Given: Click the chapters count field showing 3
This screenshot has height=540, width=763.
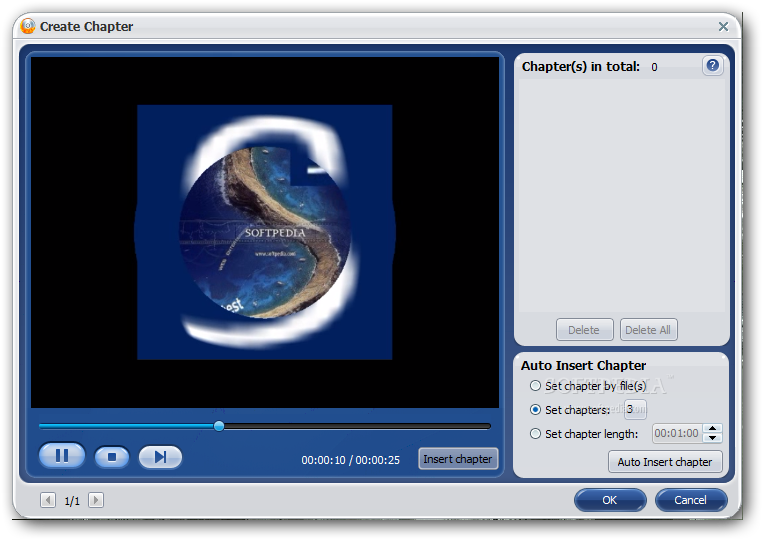Looking at the screenshot, I should (635, 409).
